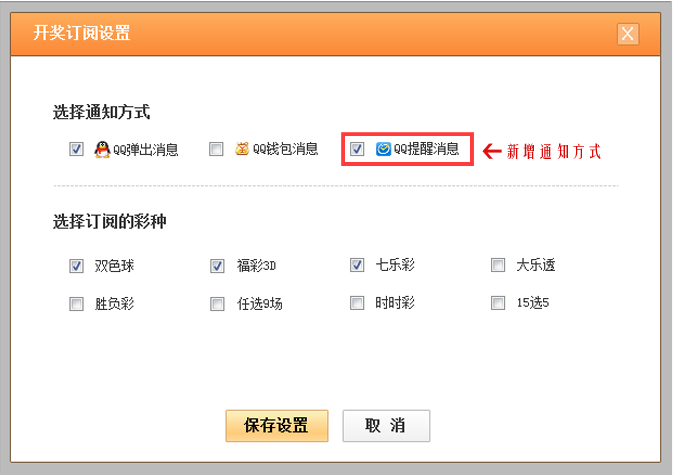Enable the QQ钱包消息 checkbox

tap(216, 149)
